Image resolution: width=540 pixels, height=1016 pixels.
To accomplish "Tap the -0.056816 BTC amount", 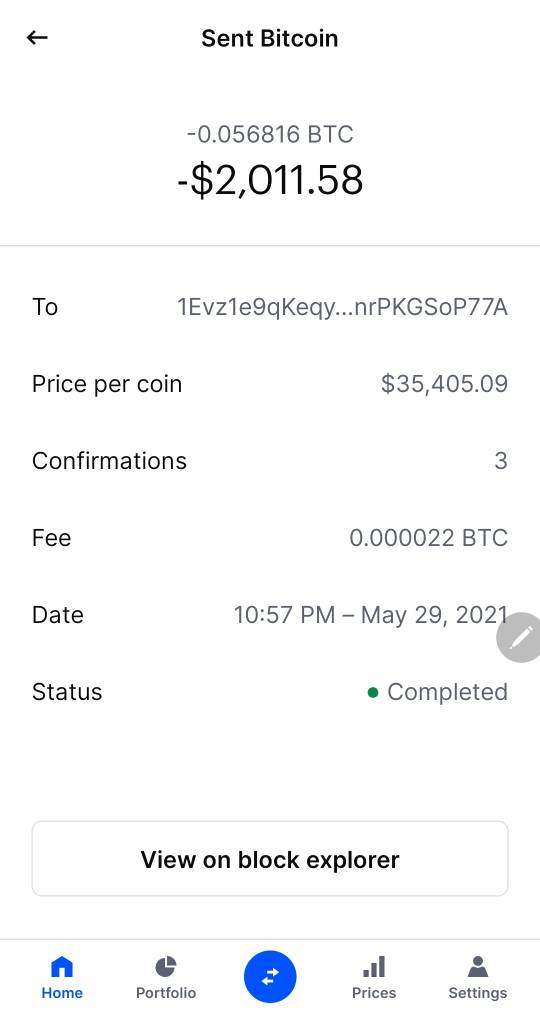I will pyautogui.click(x=270, y=134).
